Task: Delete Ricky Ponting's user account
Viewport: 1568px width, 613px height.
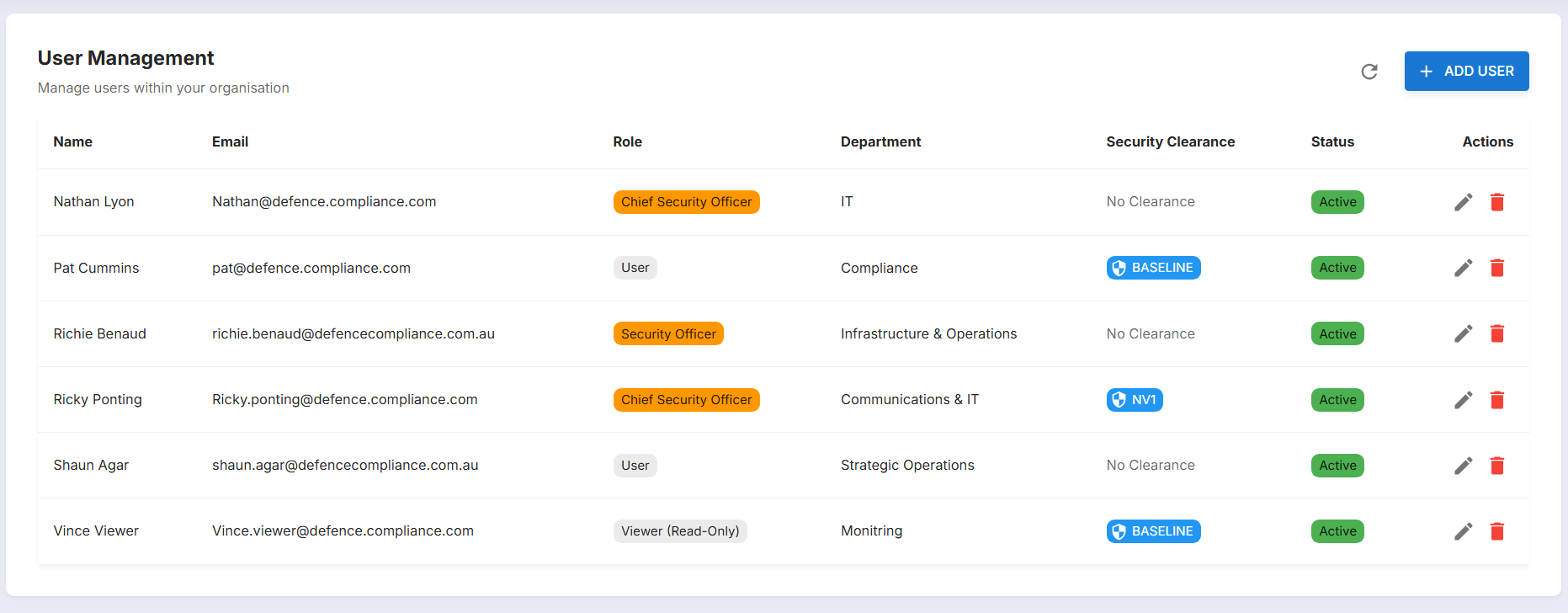Action: [1497, 400]
